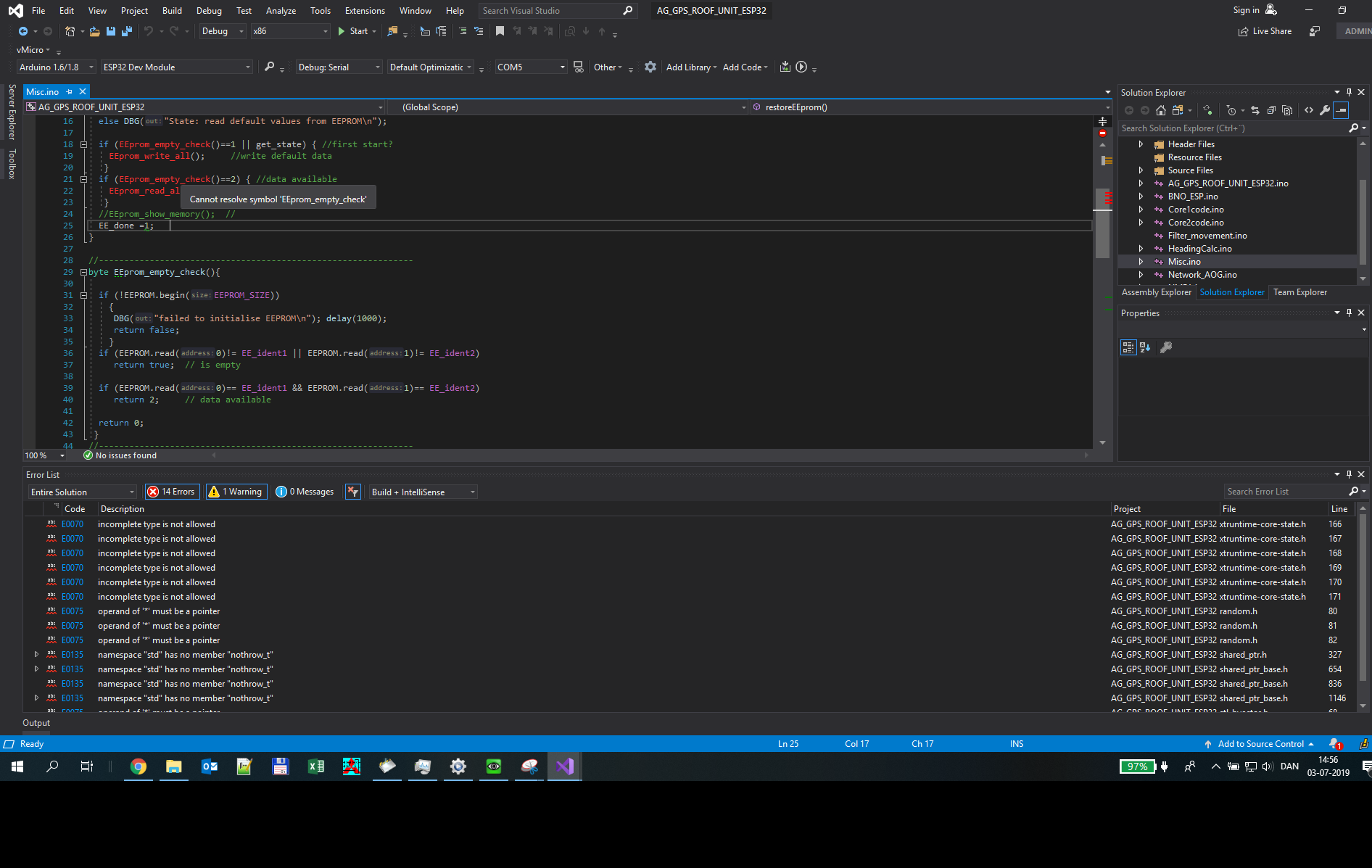Toggle a bookmark with the bookmark icon
1372x868 pixels.
[x=500, y=31]
